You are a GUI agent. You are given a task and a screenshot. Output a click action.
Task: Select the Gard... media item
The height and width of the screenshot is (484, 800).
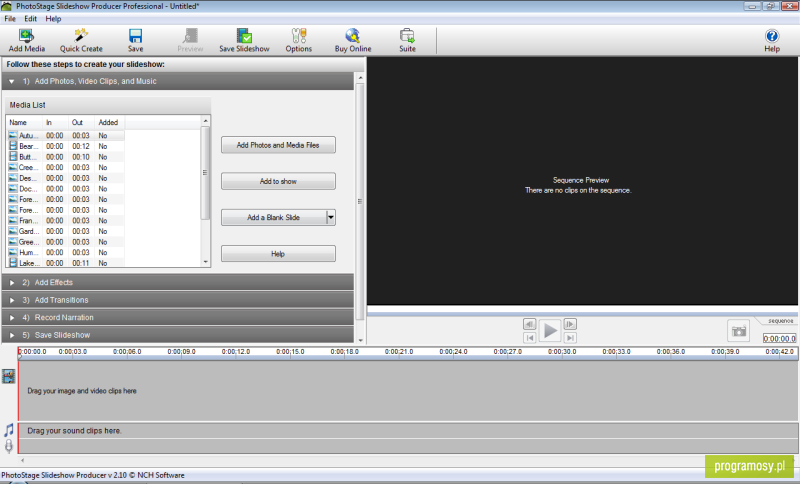coord(65,232)
